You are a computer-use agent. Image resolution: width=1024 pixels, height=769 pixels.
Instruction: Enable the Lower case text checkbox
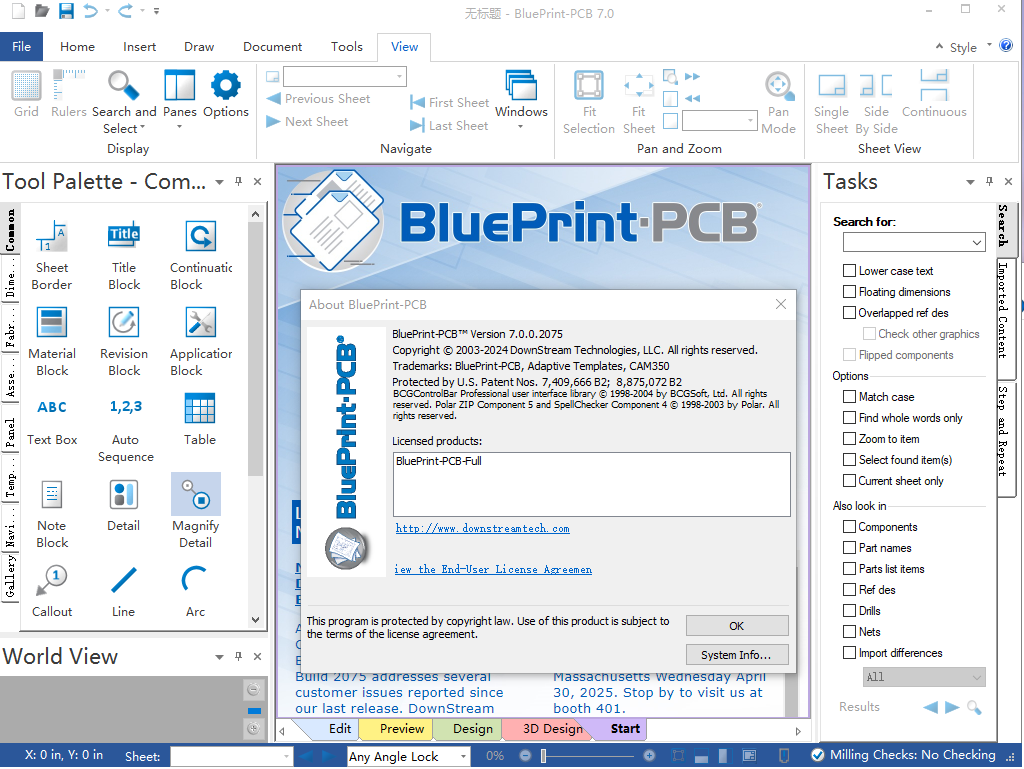tap(849, 271)
